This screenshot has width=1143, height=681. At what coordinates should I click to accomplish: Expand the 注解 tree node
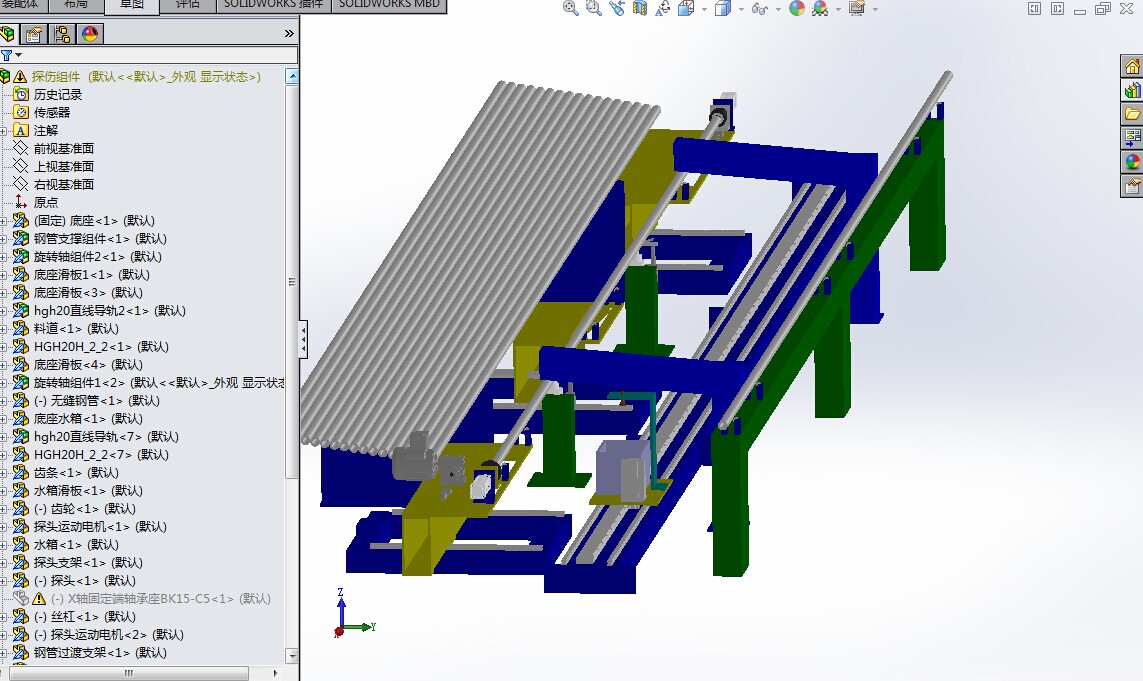[x=4, y=131]
